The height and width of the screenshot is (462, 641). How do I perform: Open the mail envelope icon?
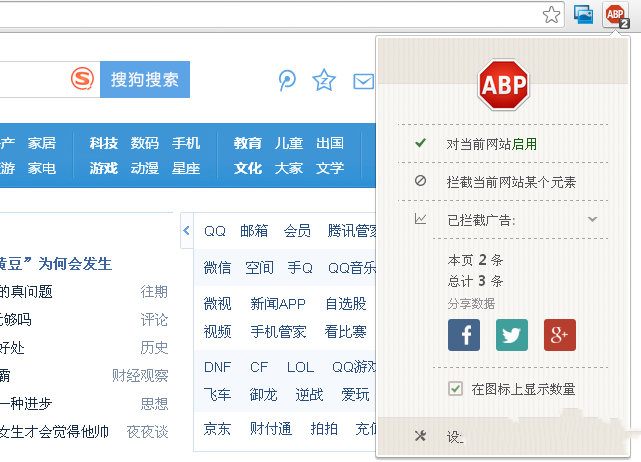coord(363,81)
